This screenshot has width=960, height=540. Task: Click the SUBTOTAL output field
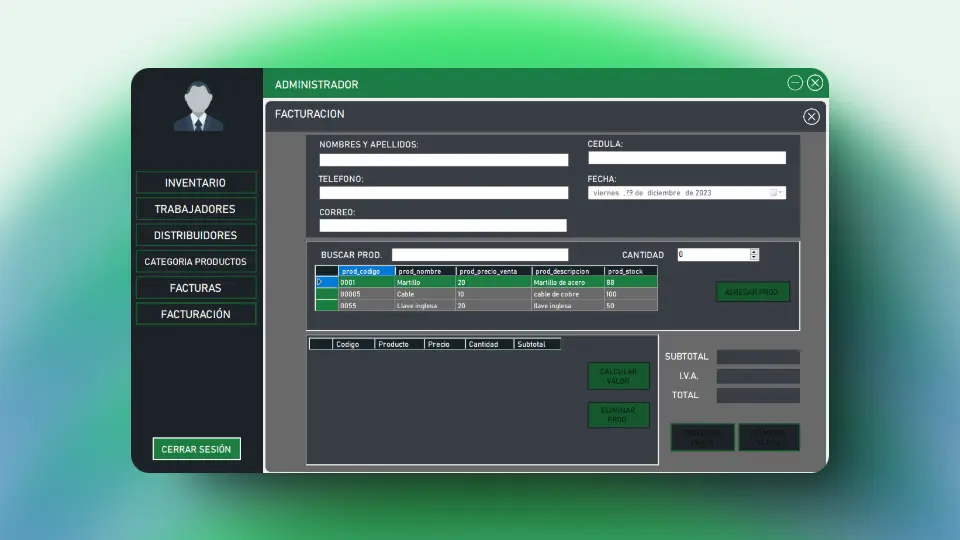[759, 357]
